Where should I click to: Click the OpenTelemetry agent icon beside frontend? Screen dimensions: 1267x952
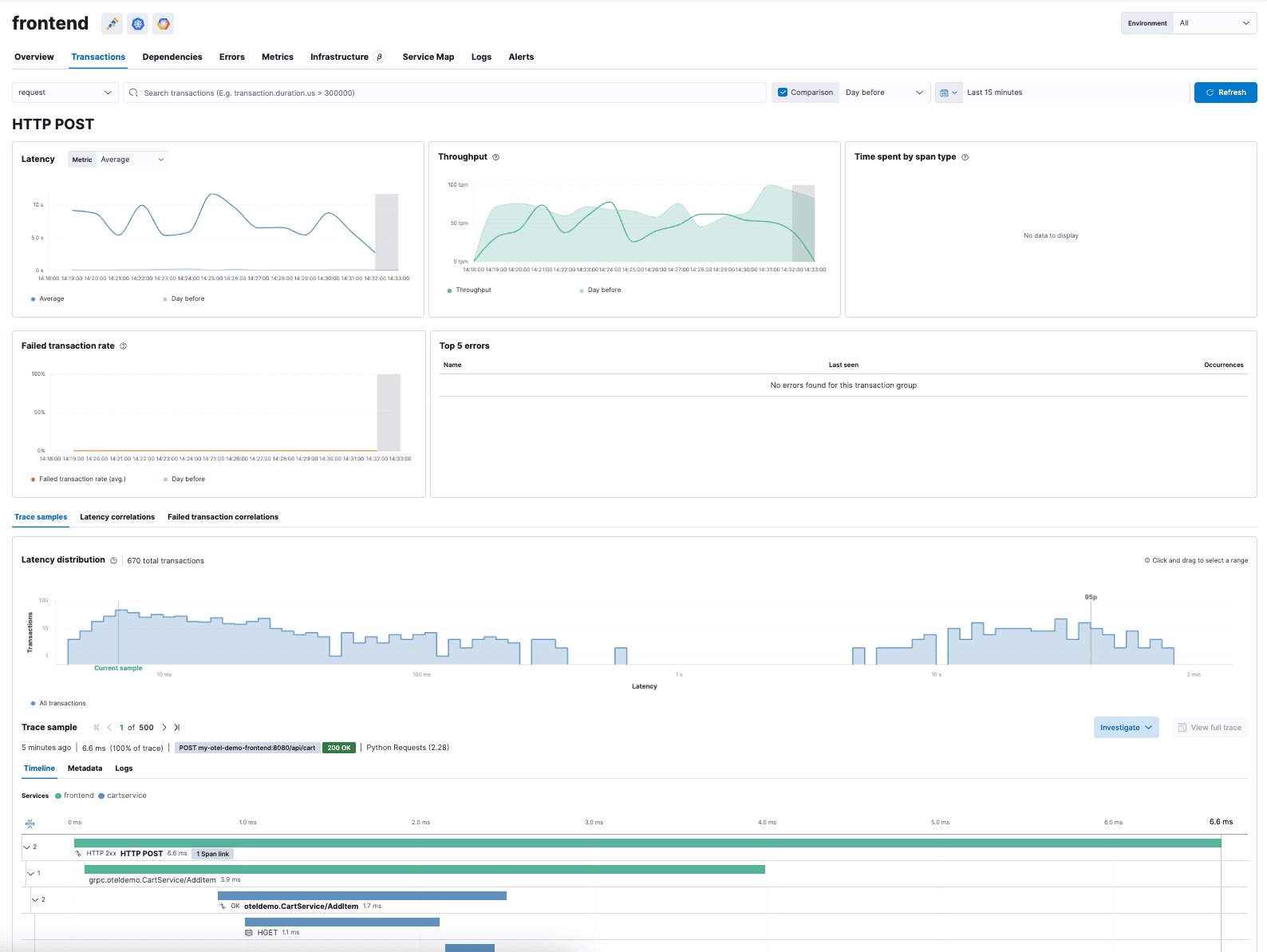[112, 24]
